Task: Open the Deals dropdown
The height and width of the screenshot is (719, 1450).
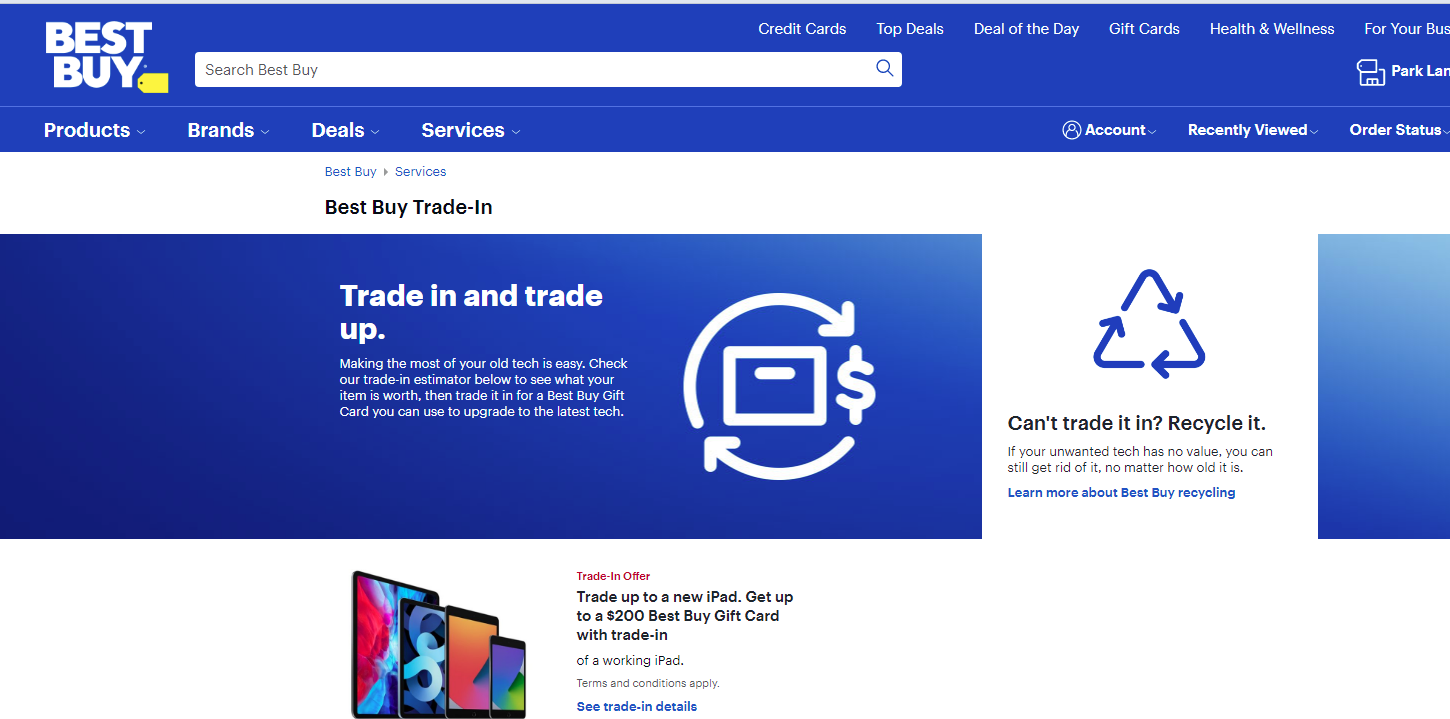Action: point(345,130)
